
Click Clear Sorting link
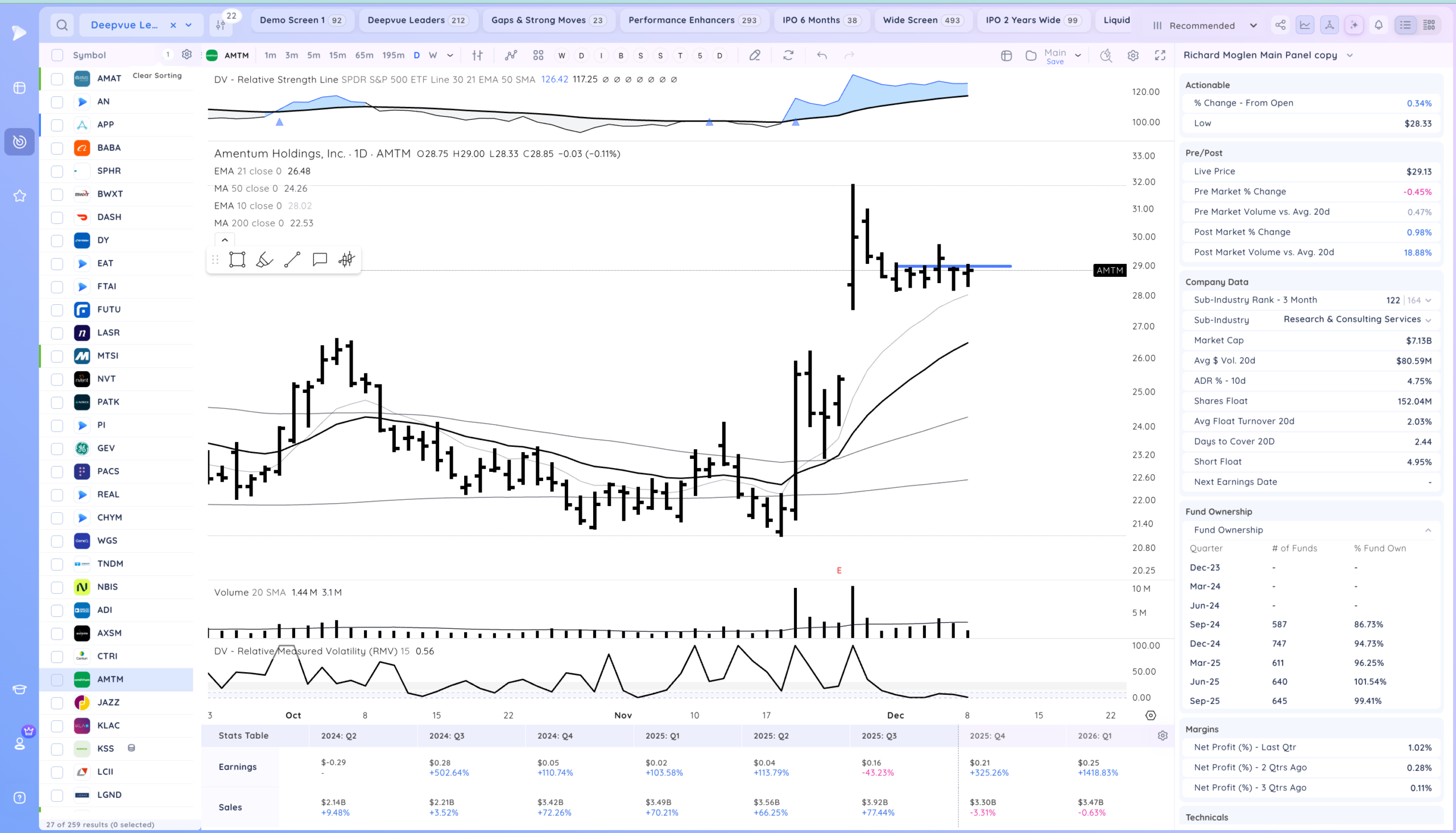click(157, 76)
